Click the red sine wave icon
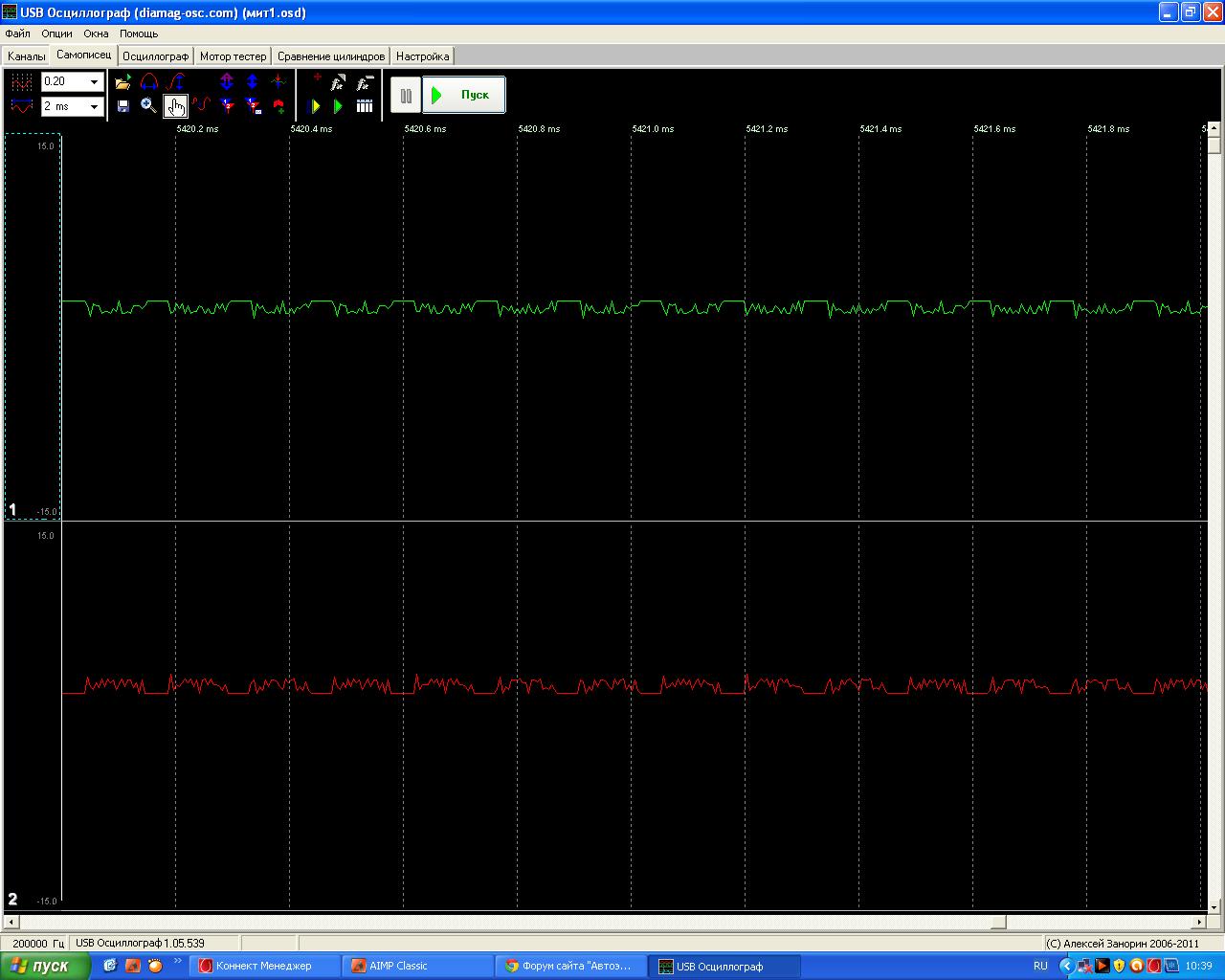Screen dimensions: 1225x980 click(201, 105)
